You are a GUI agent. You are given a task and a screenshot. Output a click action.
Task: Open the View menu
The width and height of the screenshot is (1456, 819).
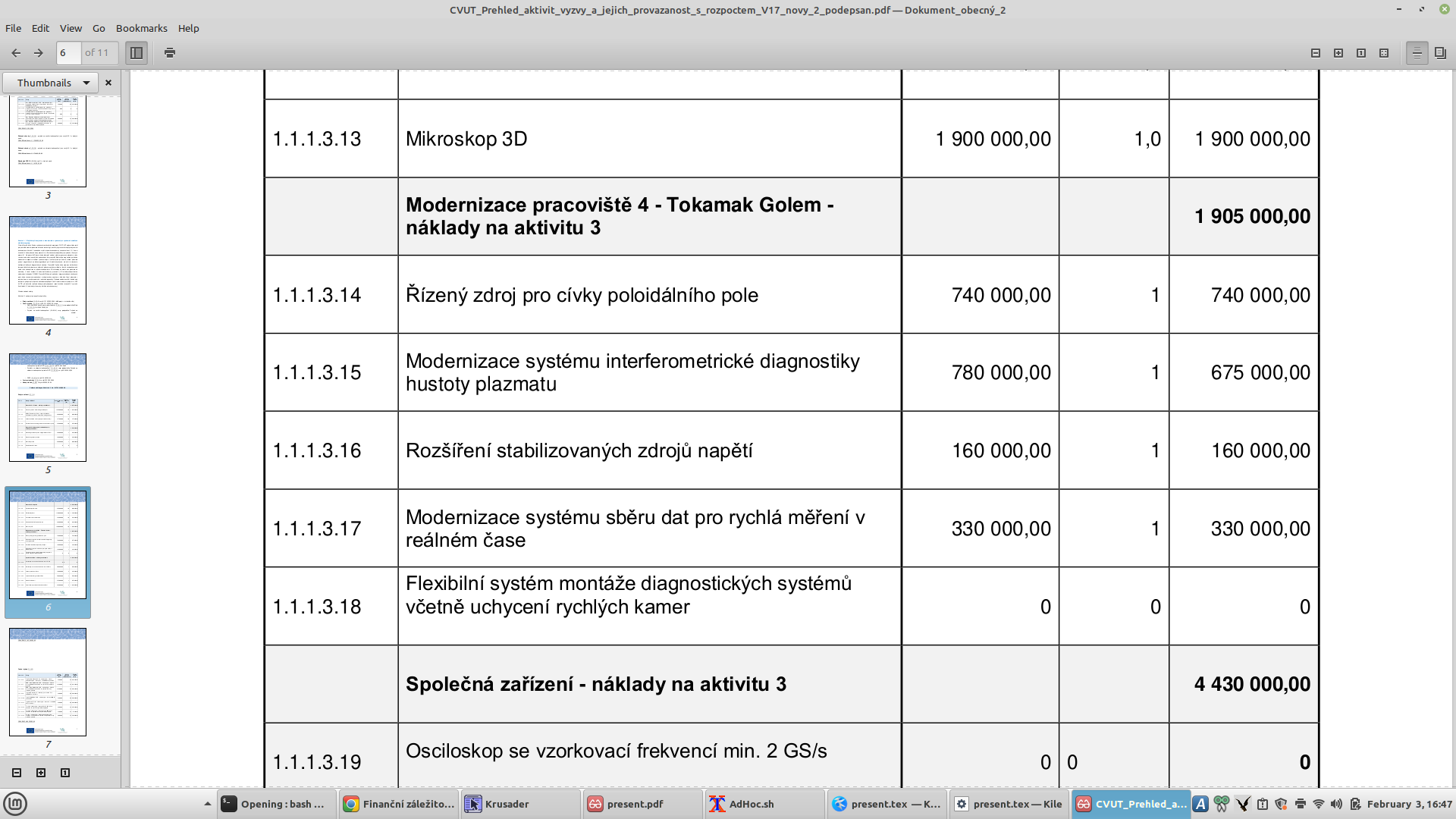[x=71, y=28]
